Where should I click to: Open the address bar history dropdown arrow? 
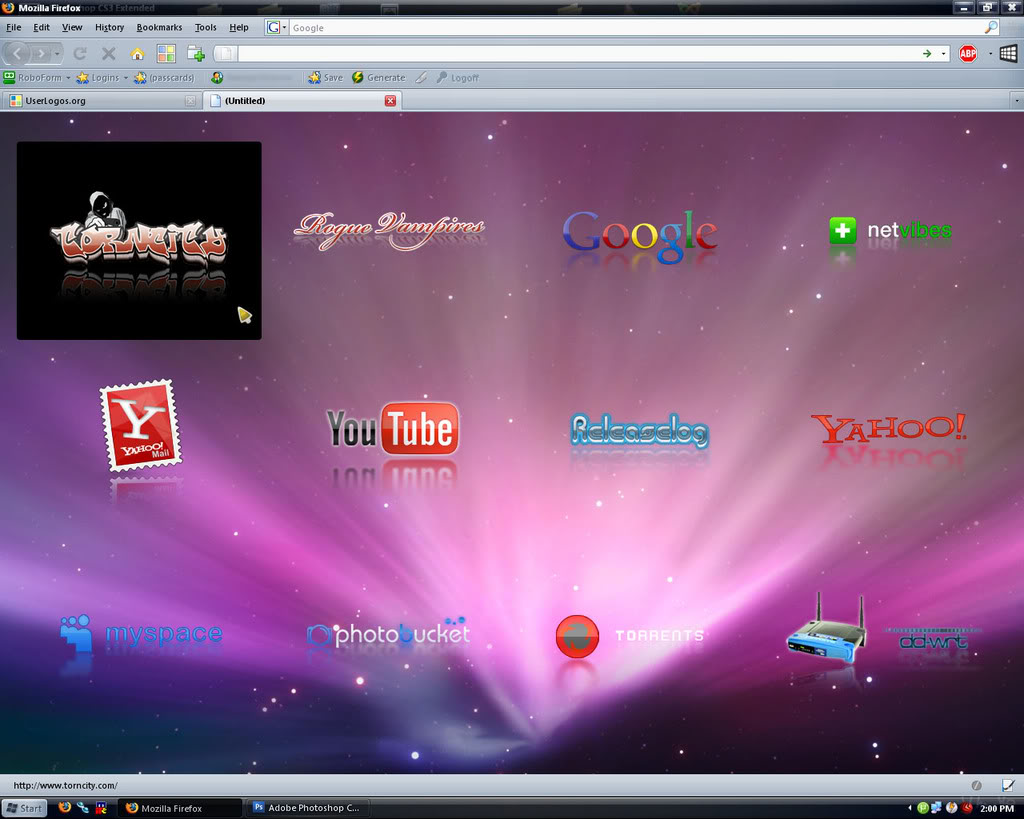coord(943,54)
